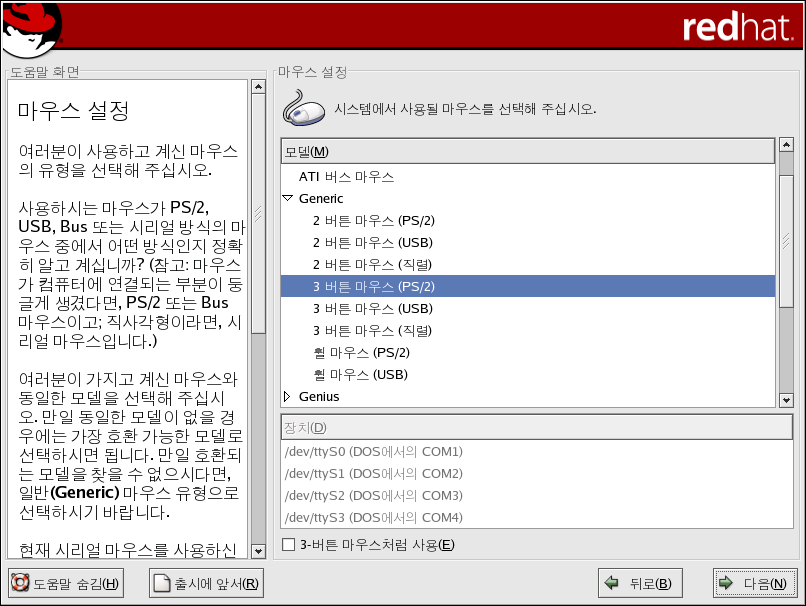Image resolution: width=806 pixels, height=606 pixels.
Task: Click the document icon on the release notes button
Action: pyautogui.click(x=162, y=584)
